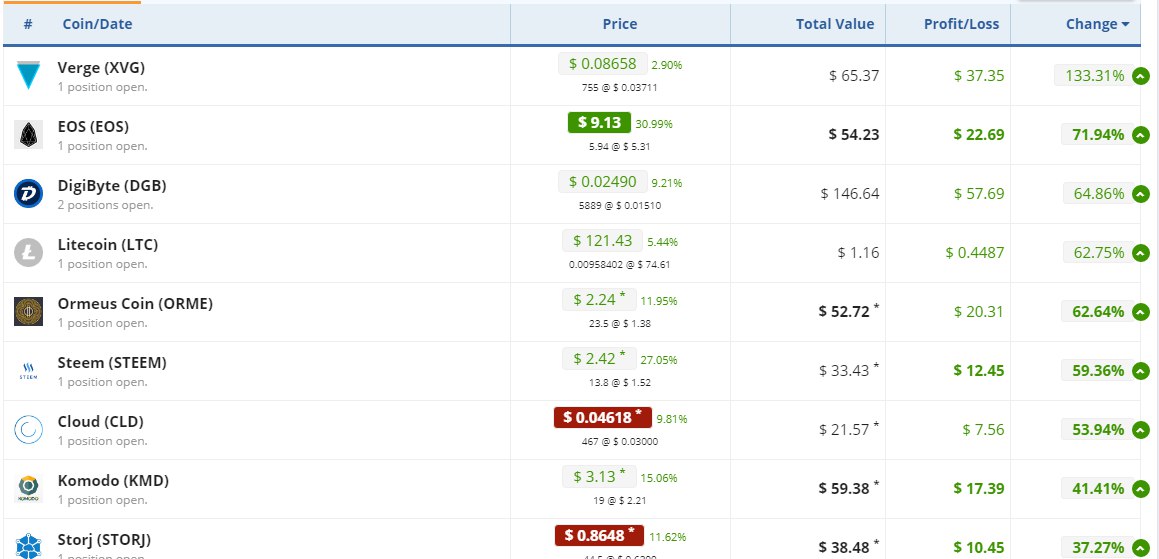Sort by the Change column header
1159x559 pixels.
1097,24
